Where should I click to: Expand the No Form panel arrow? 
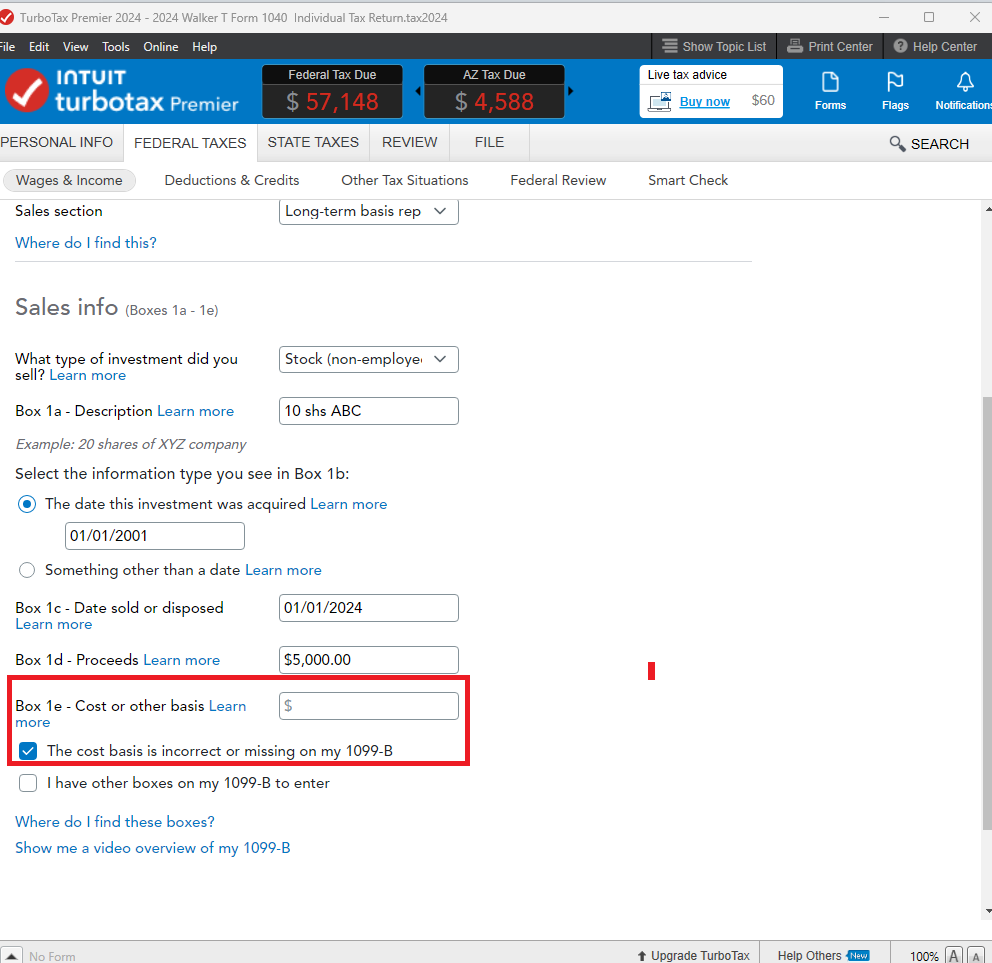[11, 955]
